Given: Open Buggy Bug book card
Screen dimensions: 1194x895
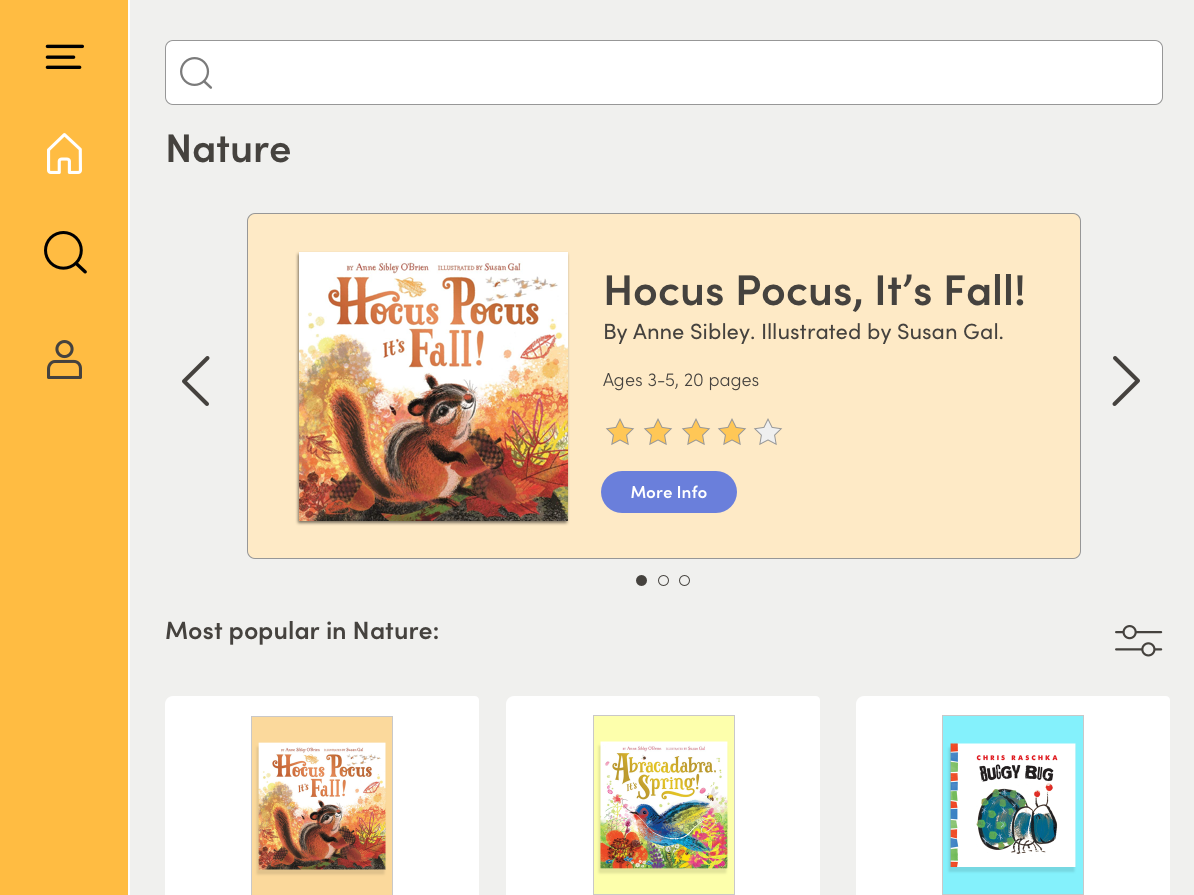Looking at the screenshot, I should (1013, 795).
